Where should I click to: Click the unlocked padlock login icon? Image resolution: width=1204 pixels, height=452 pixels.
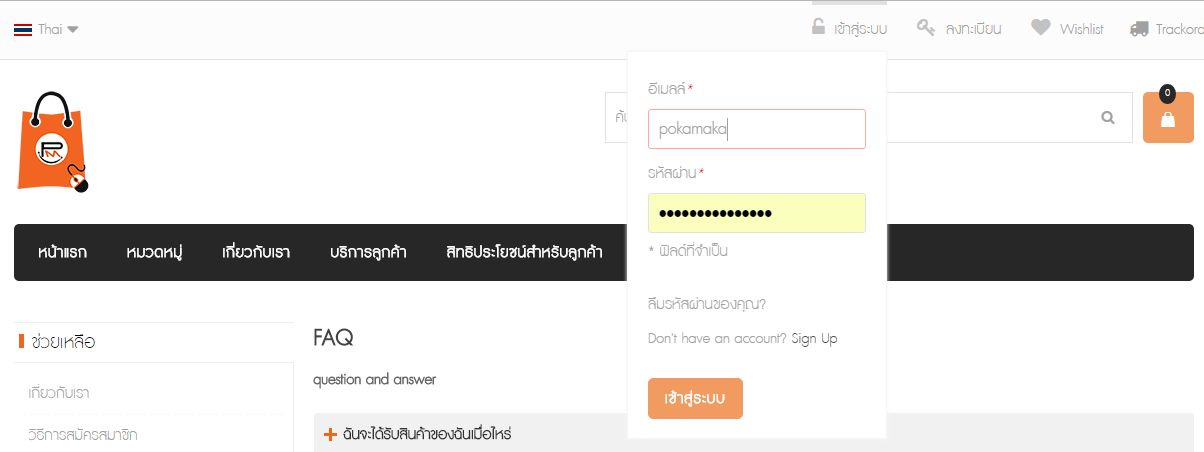pos(818,28)
